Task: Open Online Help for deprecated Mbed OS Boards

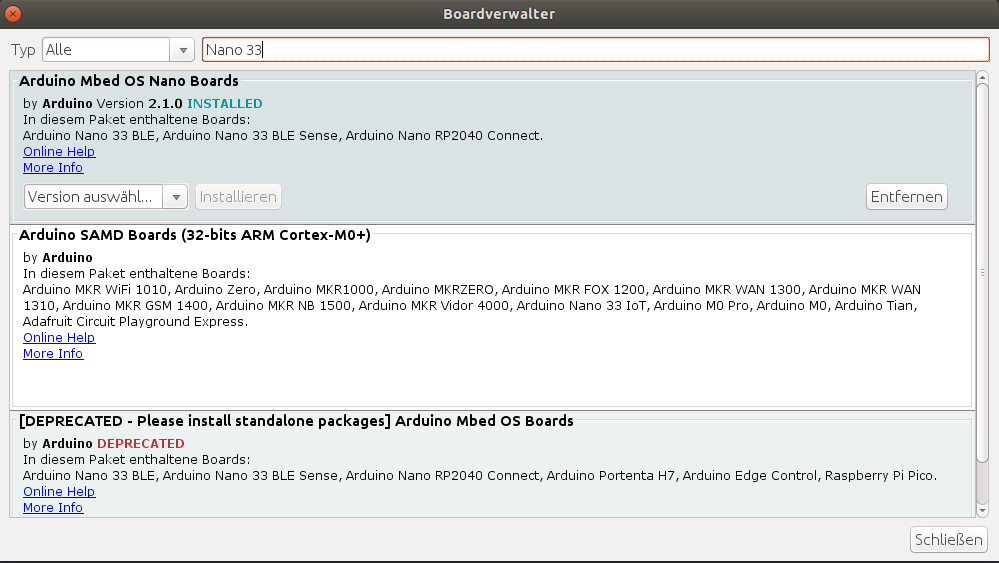Action: (x=59, y=492)
